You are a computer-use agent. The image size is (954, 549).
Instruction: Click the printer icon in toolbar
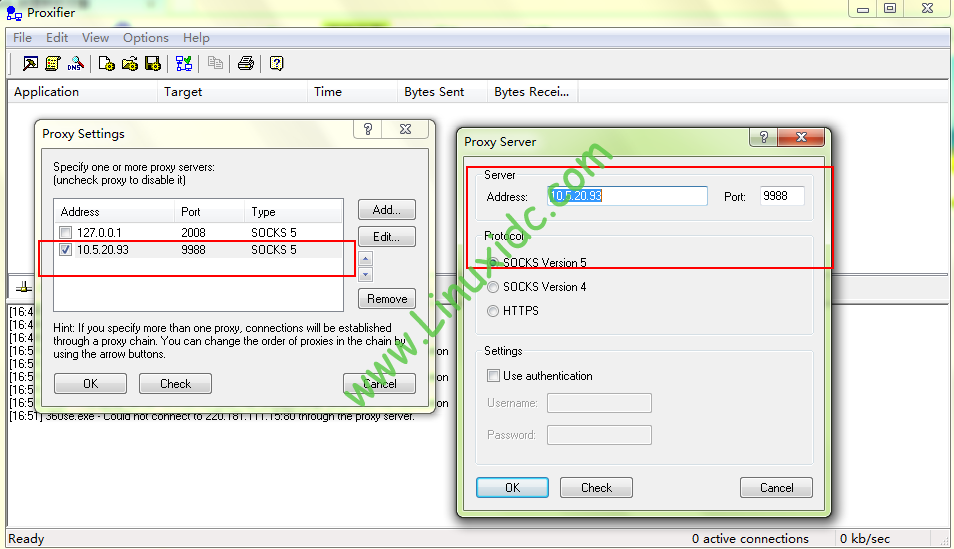click(x=245, y=64)
